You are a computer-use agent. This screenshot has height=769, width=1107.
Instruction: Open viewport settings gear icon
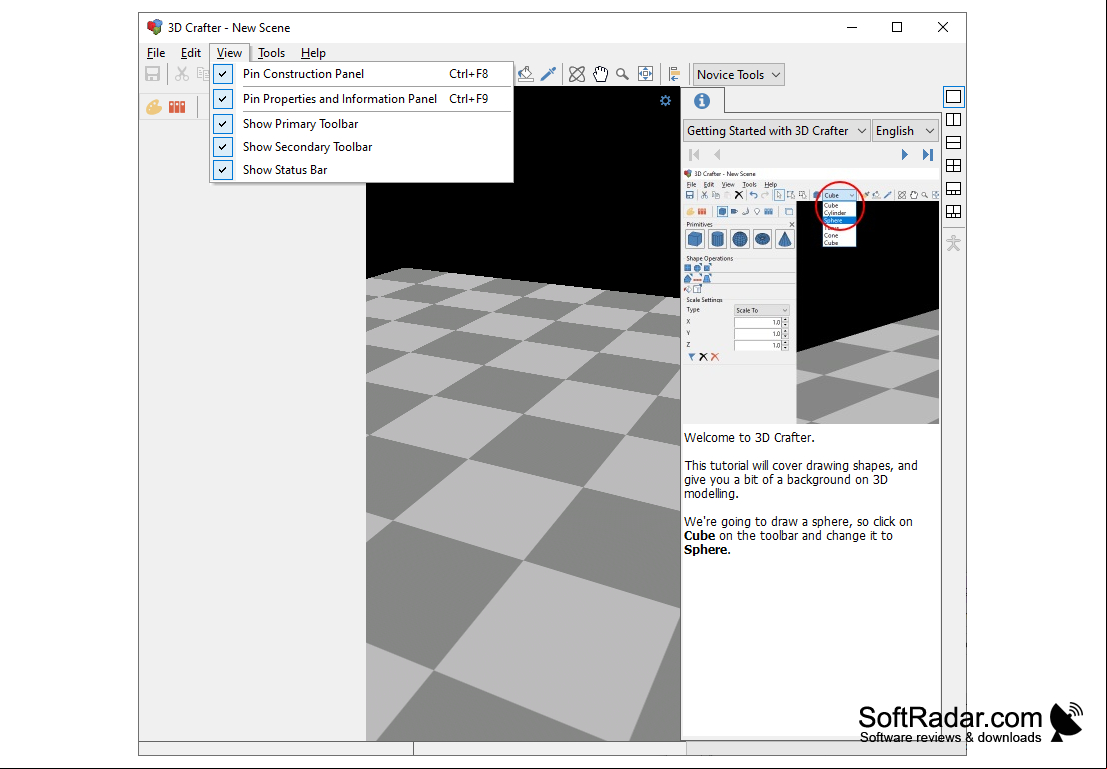pyautogui.click(x=665, y=100)
